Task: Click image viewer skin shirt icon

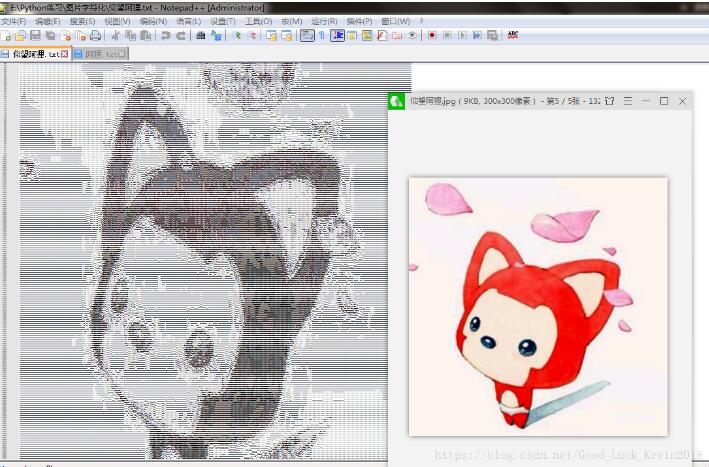Action: click(610, 101)
